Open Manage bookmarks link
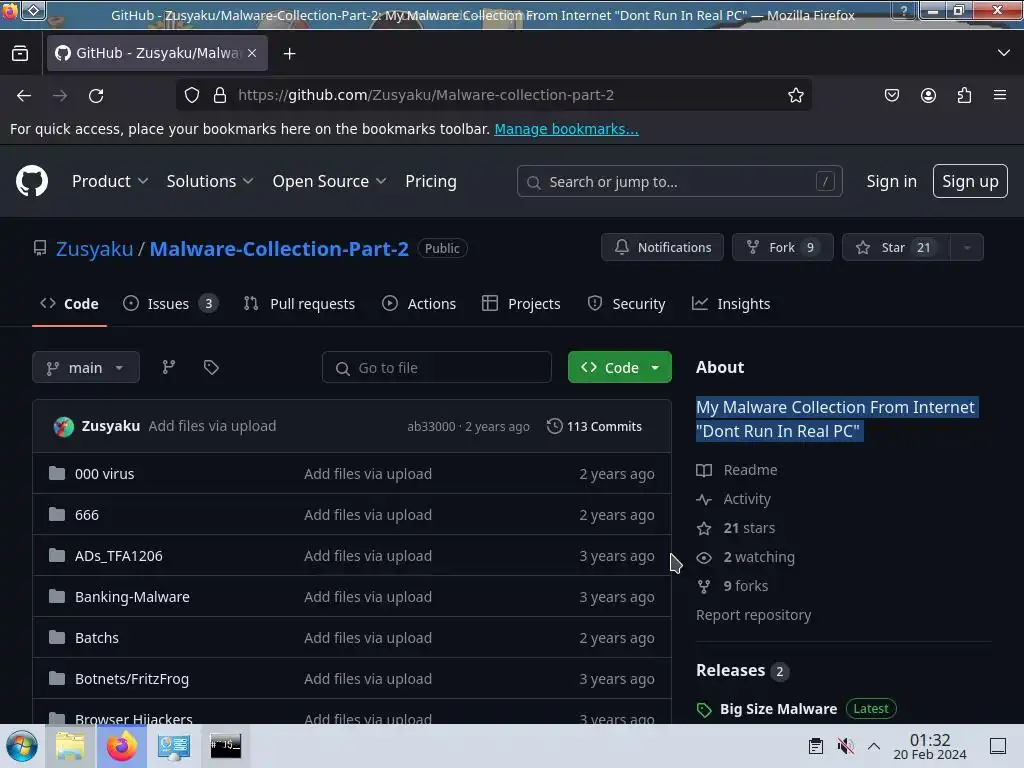Viewport: 1024px width, 768px height. (x=566, y=129)
